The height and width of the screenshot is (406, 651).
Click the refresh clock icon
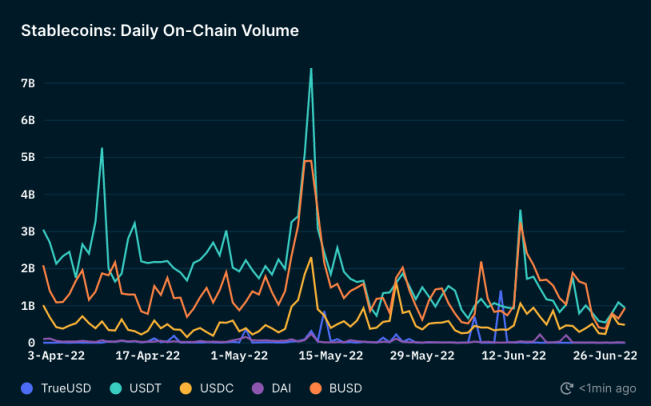(x=567, y=389)
